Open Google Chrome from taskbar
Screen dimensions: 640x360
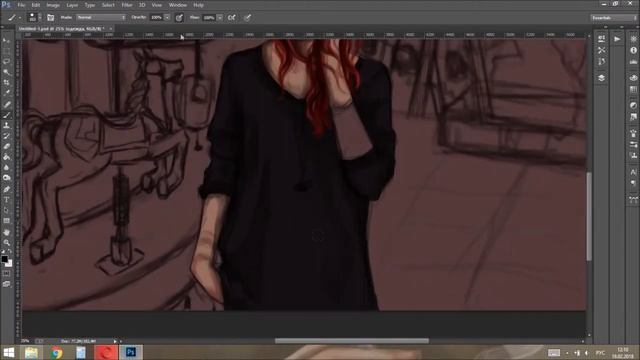pyautogui.click(x=57, y=352)
